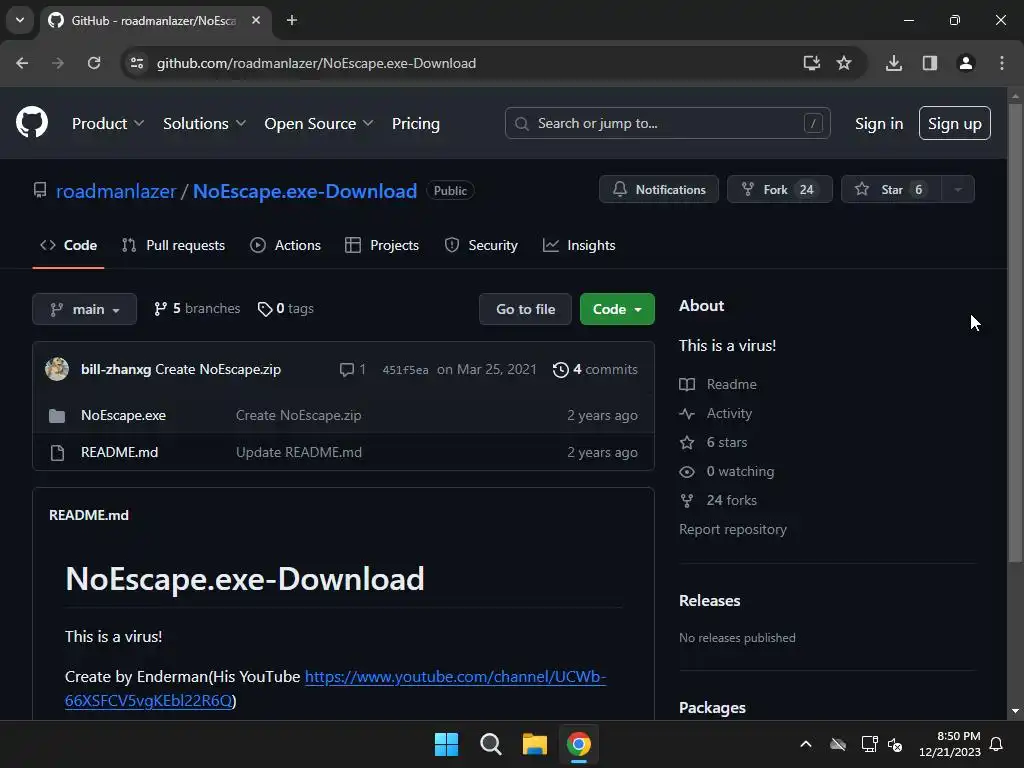This screenshot has width=1024, height=768.
Task: Open tab search dropdown arrow
Action: pyautogui.click(x=20, y=20)
